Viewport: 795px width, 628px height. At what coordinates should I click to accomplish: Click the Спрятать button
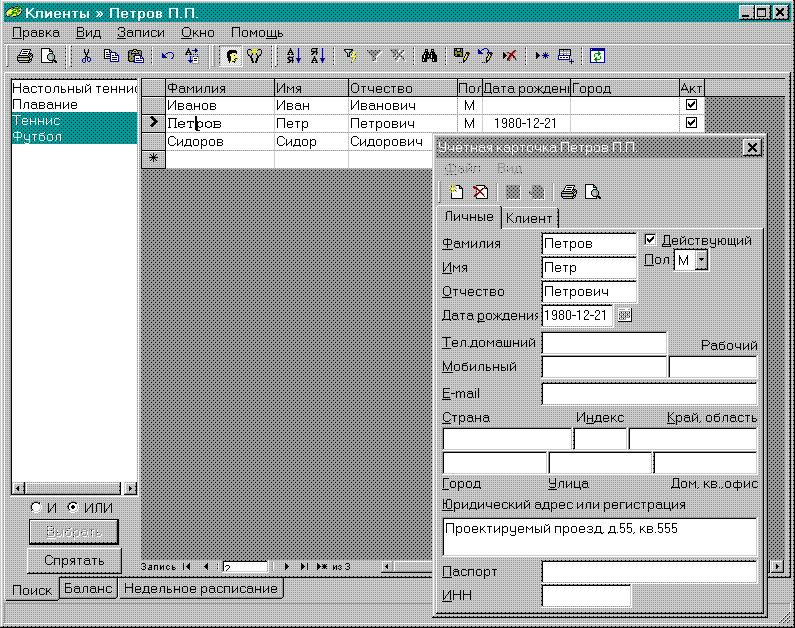74,561
